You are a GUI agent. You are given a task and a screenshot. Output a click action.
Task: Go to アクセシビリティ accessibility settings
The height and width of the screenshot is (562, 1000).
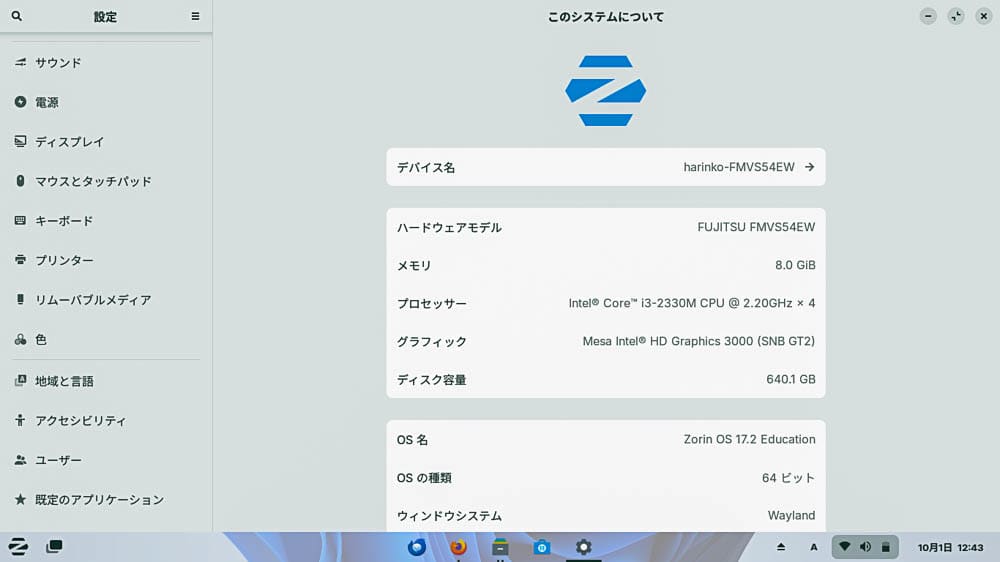[x=80, y=421]
